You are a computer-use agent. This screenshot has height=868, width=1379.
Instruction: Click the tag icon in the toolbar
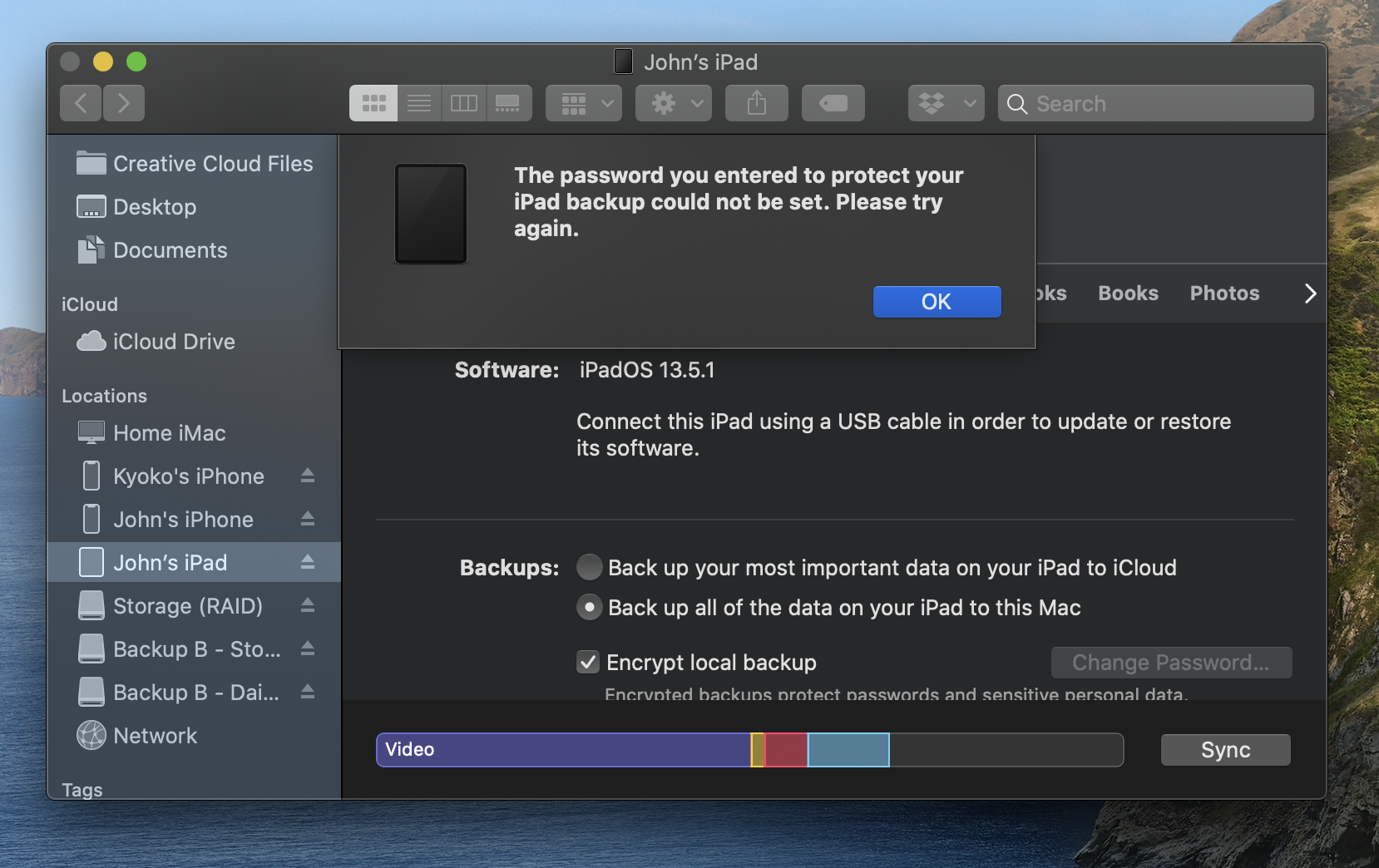coord(833,102)
